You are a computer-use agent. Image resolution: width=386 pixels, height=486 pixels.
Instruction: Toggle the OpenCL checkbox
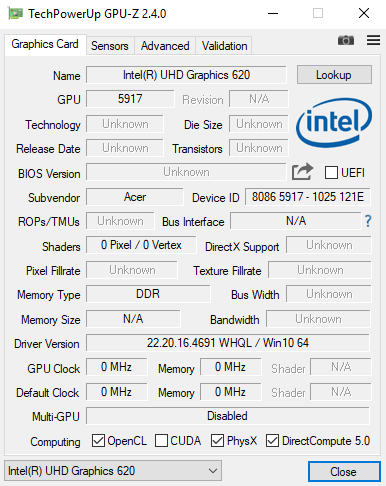(98, 441)
